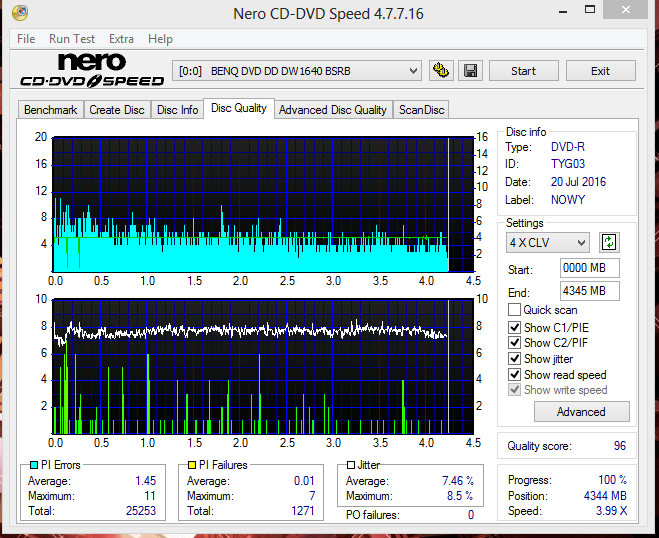Screen dimensions: 659x538
Task: Switch to the Disc Info tab
Action: [177, 110]
